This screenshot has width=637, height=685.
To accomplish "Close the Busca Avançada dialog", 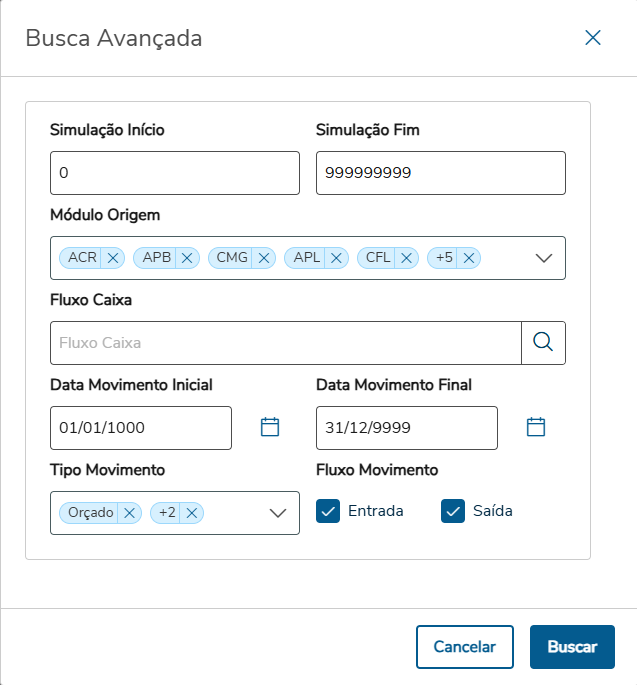I will 593,38.
